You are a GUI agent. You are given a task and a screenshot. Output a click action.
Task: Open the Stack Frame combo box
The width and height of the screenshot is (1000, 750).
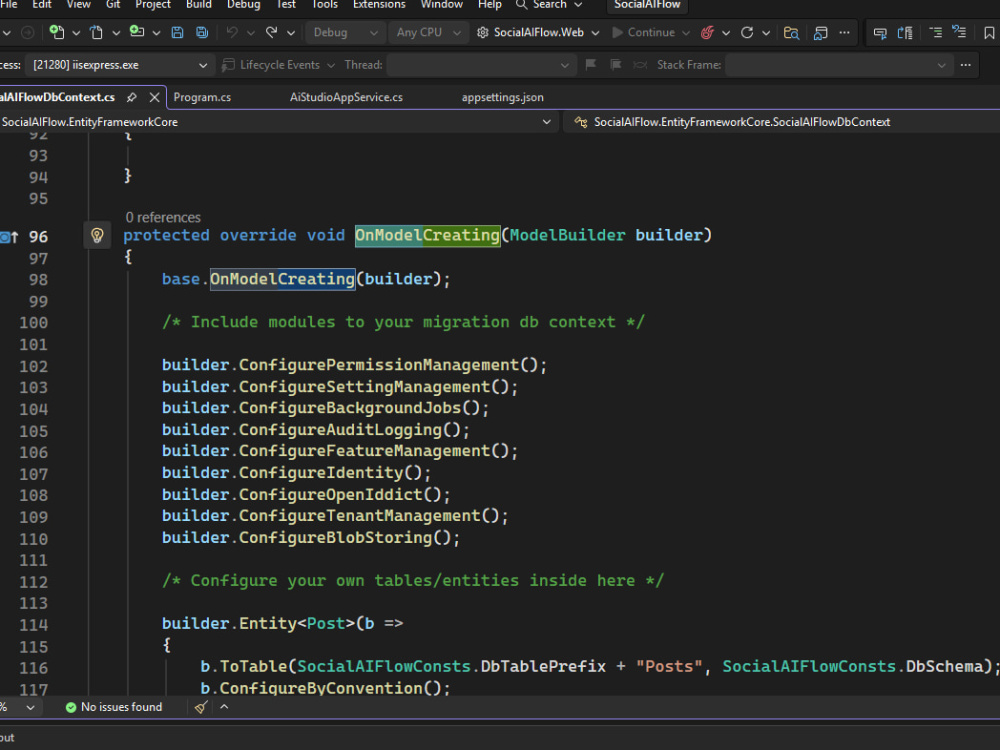point(839,65)
